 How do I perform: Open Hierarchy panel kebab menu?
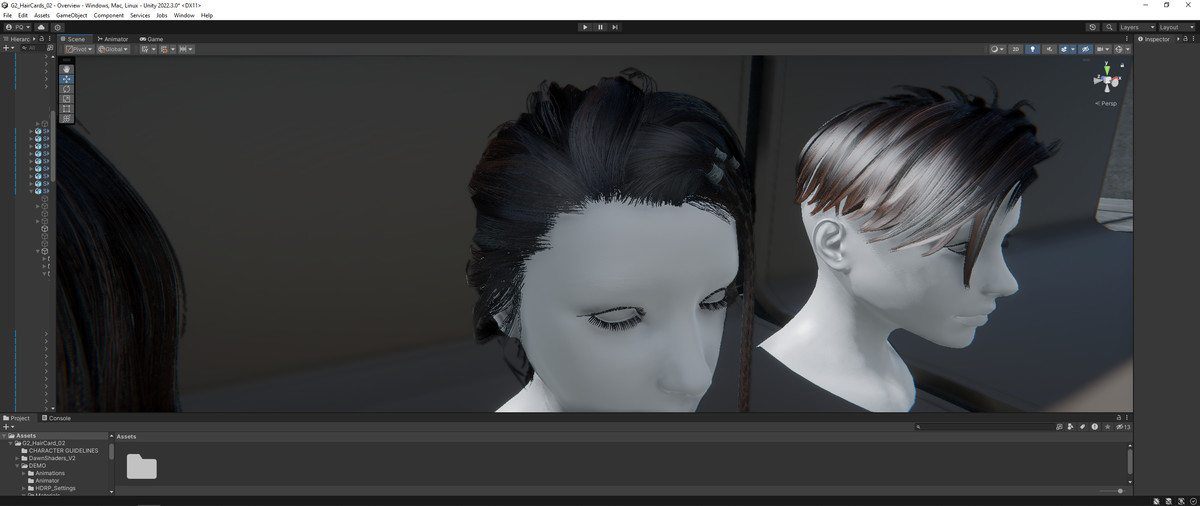50,39
